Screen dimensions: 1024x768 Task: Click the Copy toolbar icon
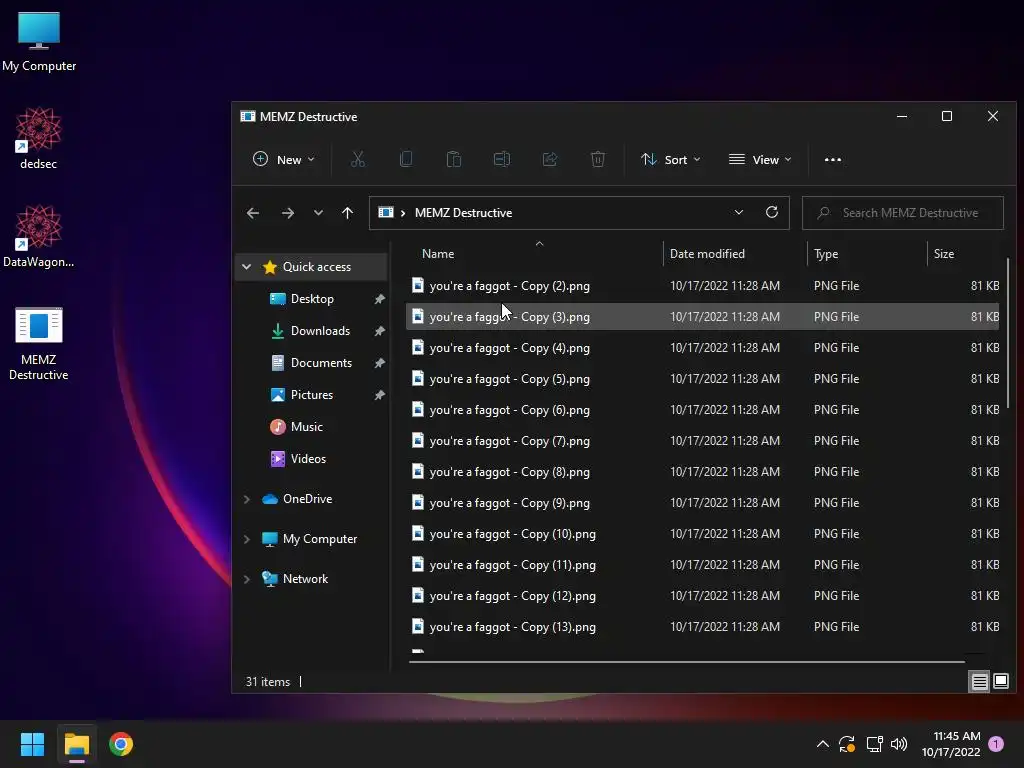tap(406, 159)
